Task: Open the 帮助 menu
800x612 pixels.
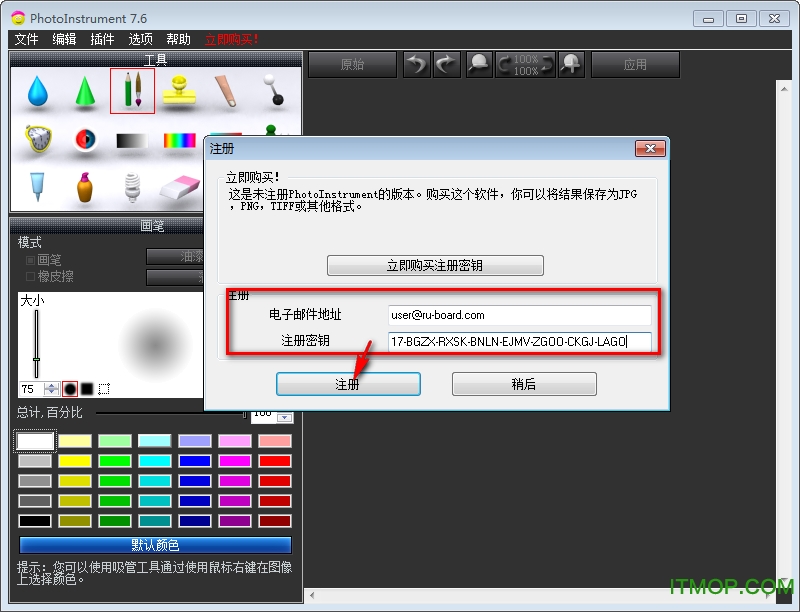Action: coord(178,39)
